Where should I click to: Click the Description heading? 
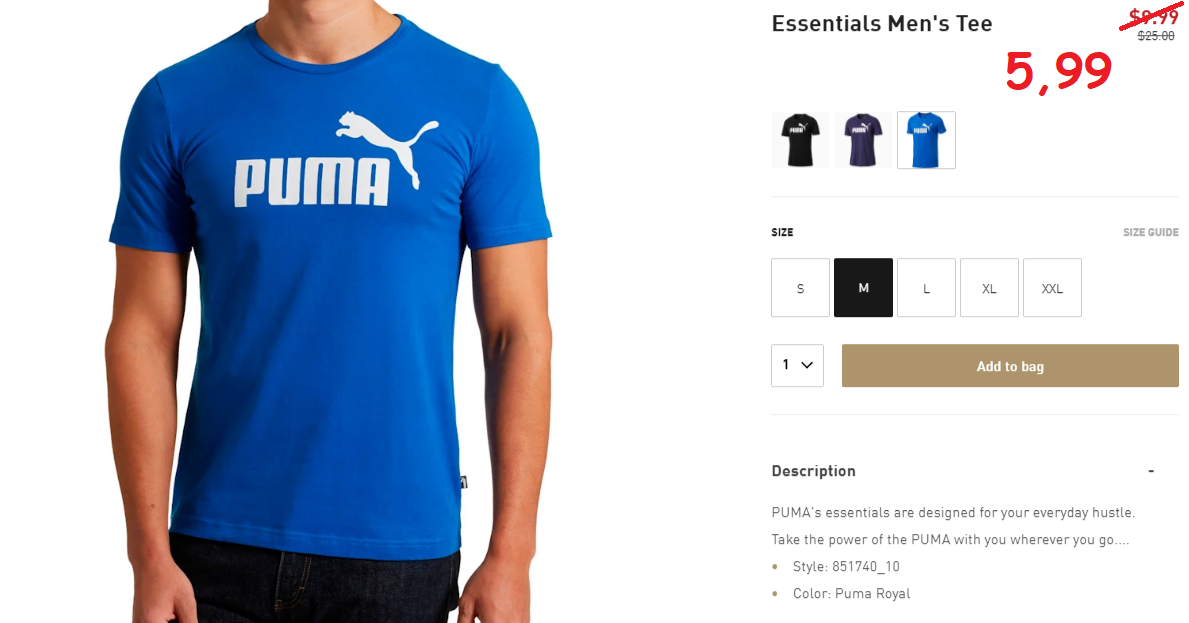click(814, 471)
